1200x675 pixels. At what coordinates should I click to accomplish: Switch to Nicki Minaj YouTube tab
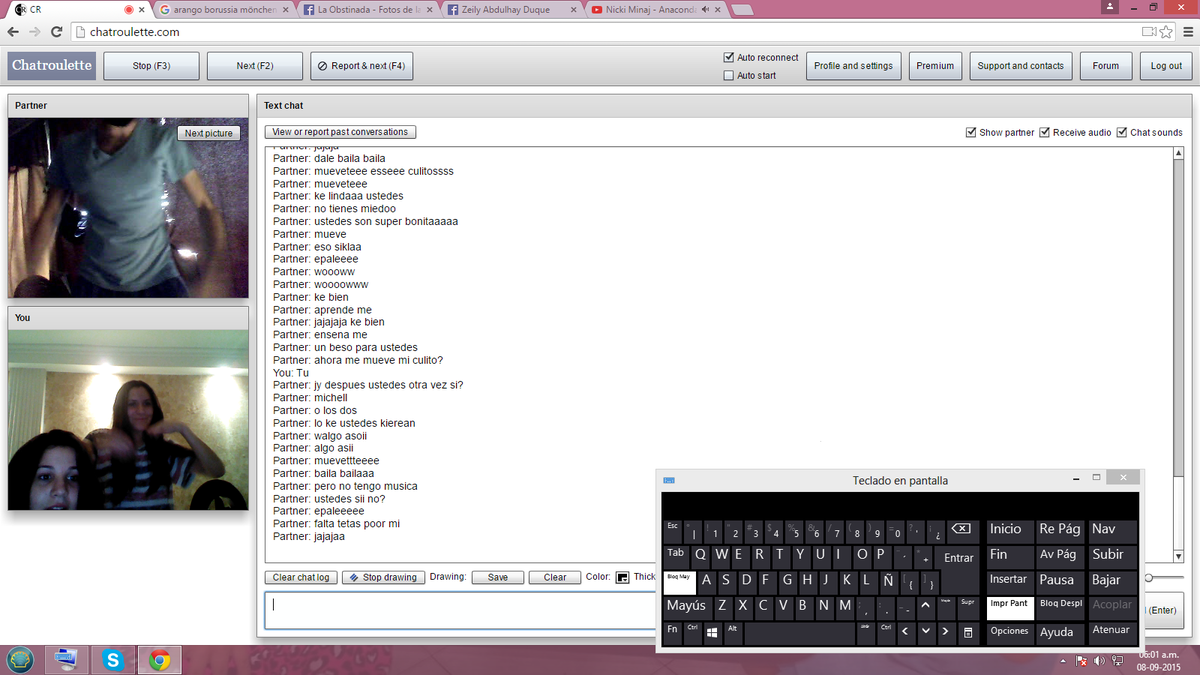(x=655, y=9)
